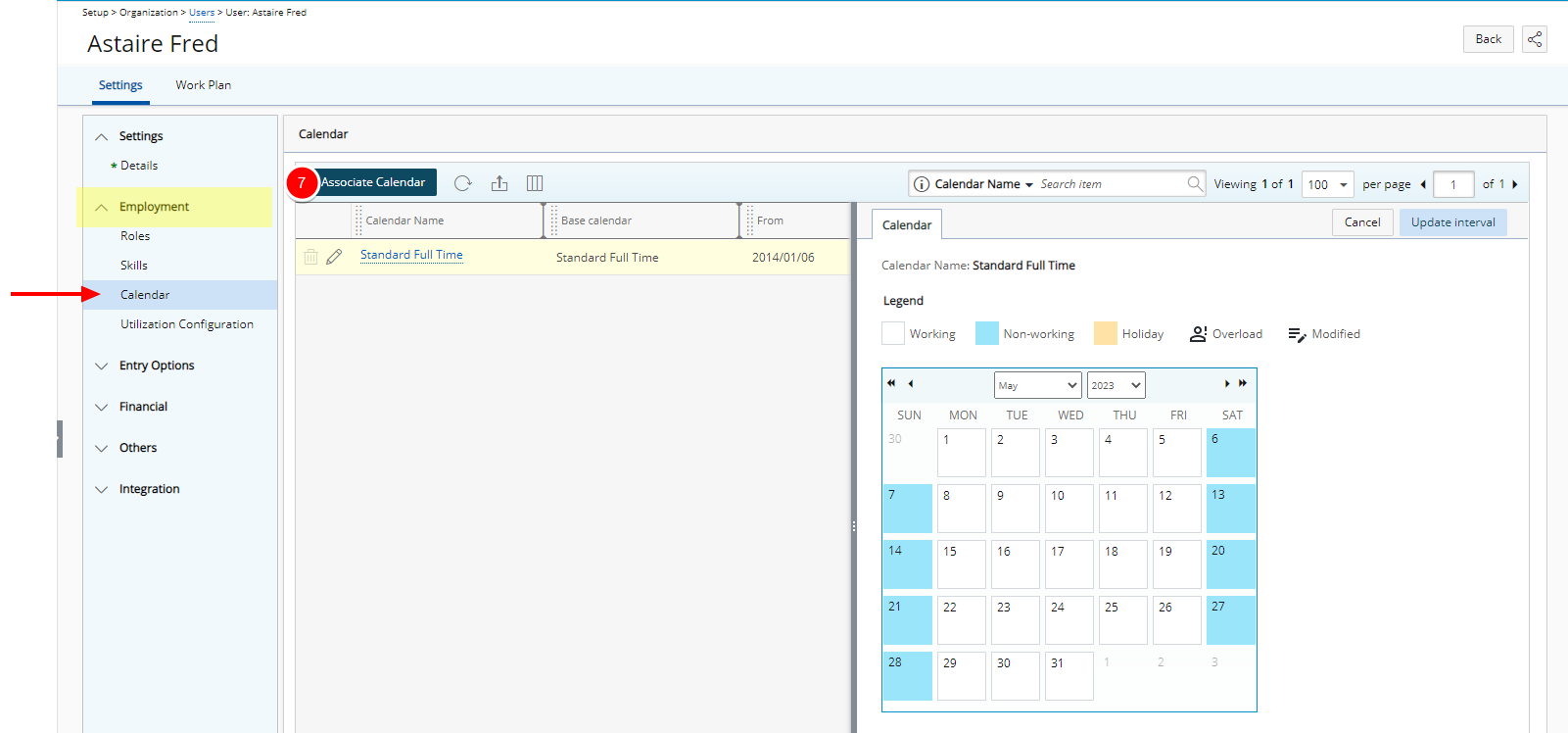Open Details in the sidebar
Screen dimensions: 1568x733
[139, 166]
